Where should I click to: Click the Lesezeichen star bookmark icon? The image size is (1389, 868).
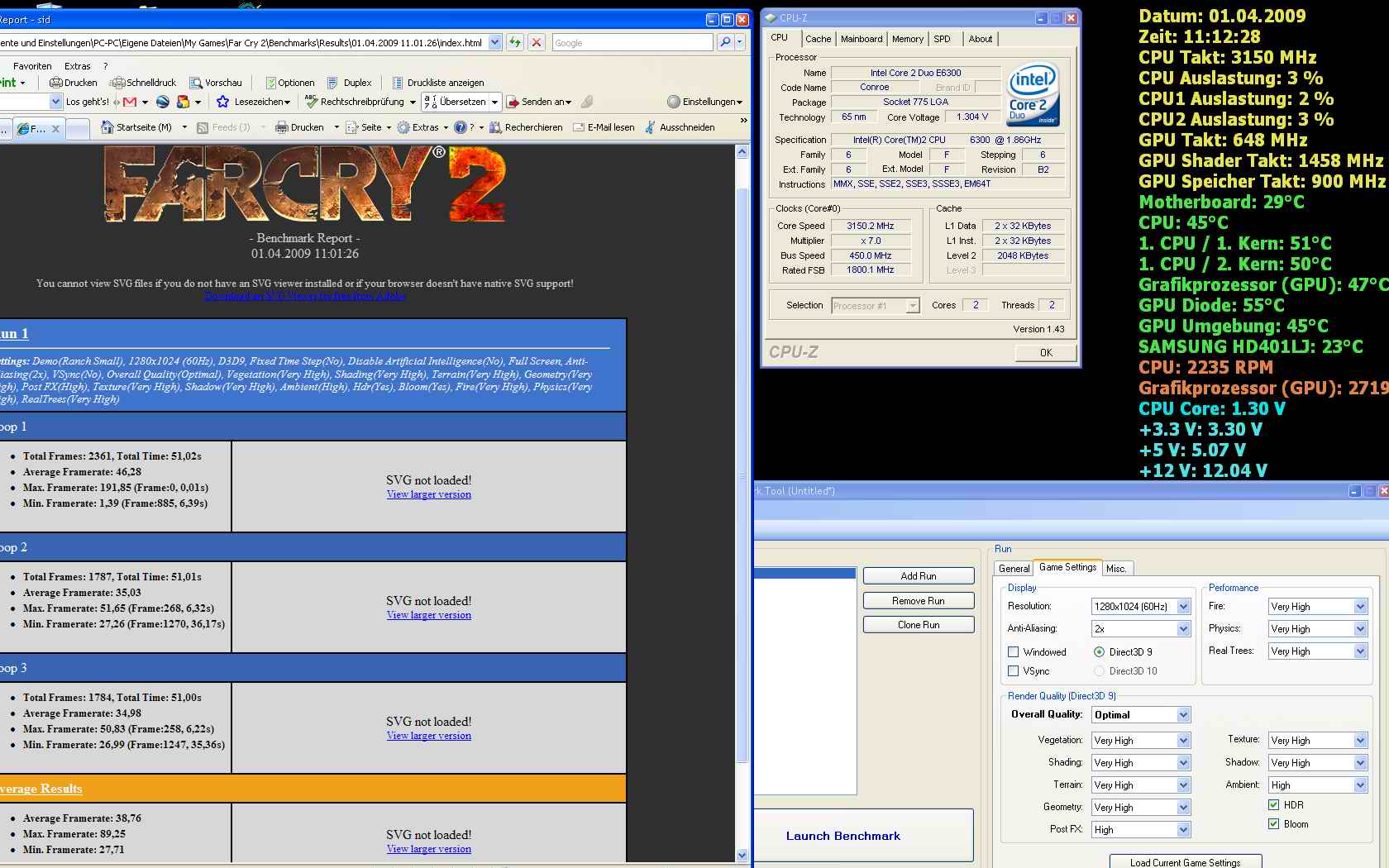[222, 102]
